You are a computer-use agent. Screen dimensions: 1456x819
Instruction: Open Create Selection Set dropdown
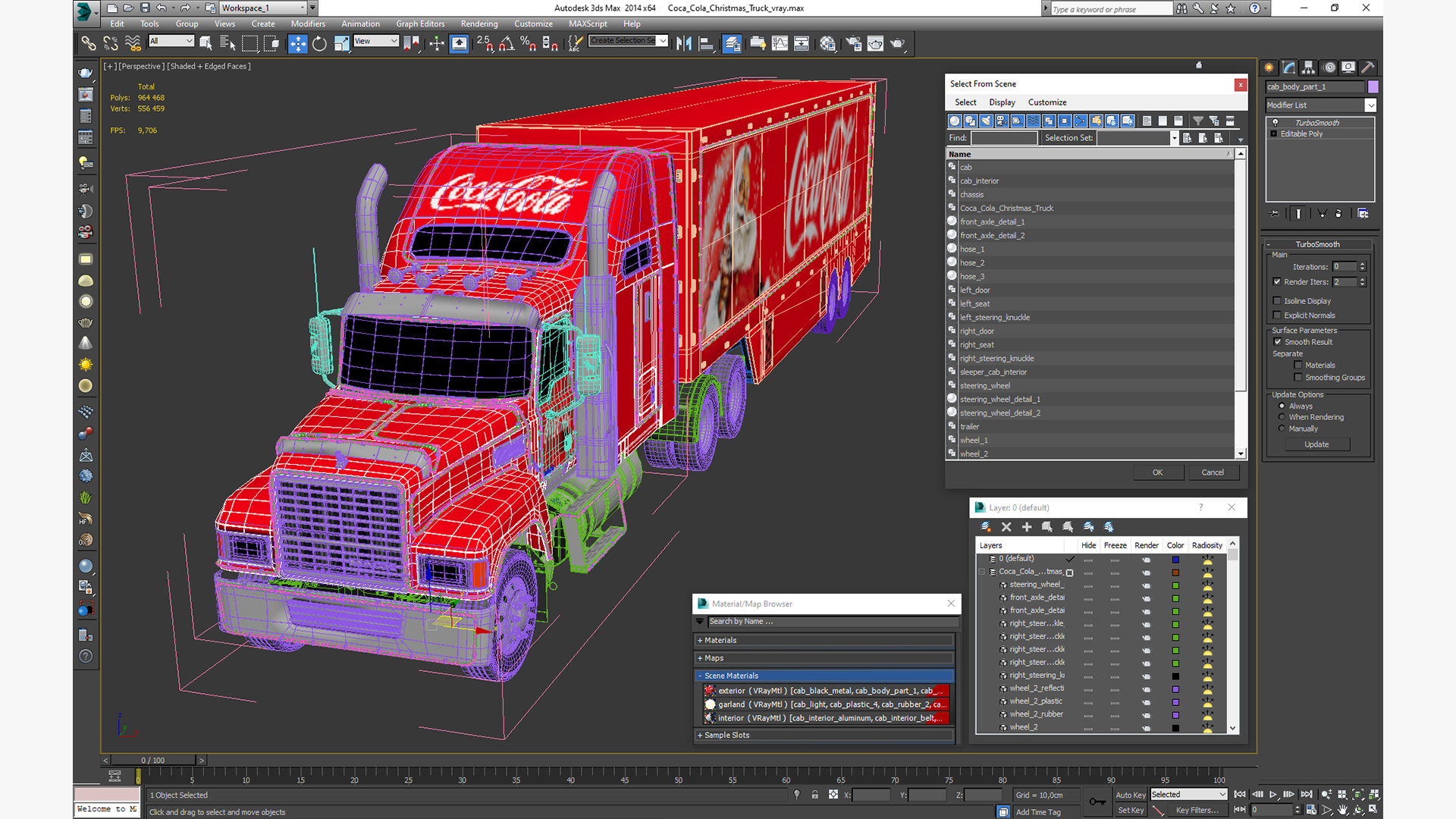(x=629, y=41)
